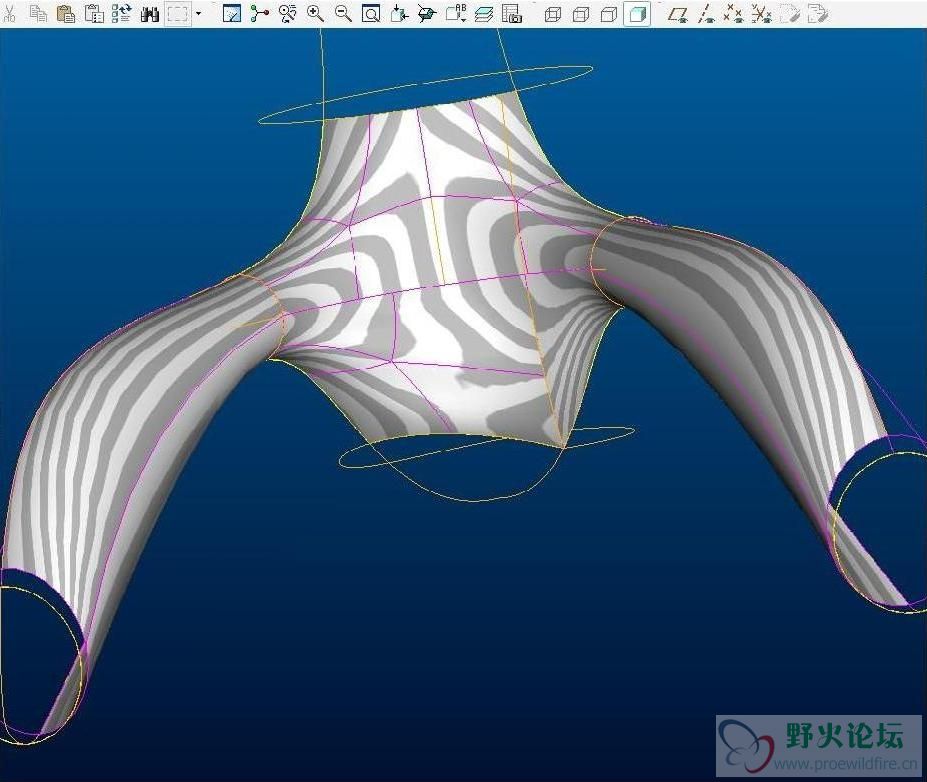Switch to Hidden Line display mode
Viewport: 927px width, 782px height.
click(x=581, y=14)
